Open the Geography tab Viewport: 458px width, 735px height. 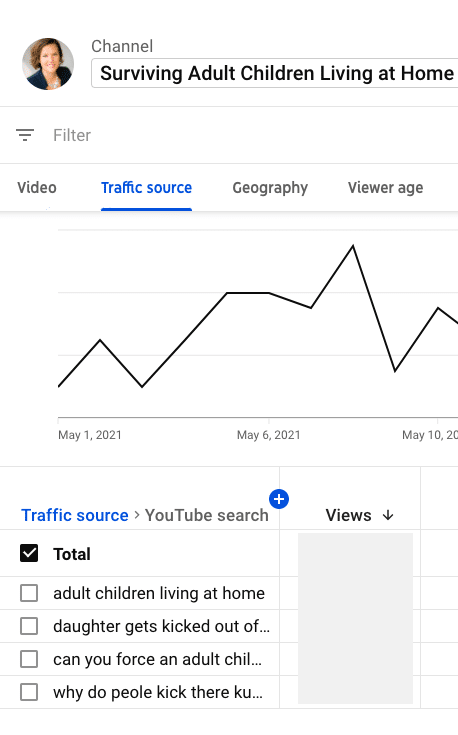pyautogui.click(x=270, y=188)
